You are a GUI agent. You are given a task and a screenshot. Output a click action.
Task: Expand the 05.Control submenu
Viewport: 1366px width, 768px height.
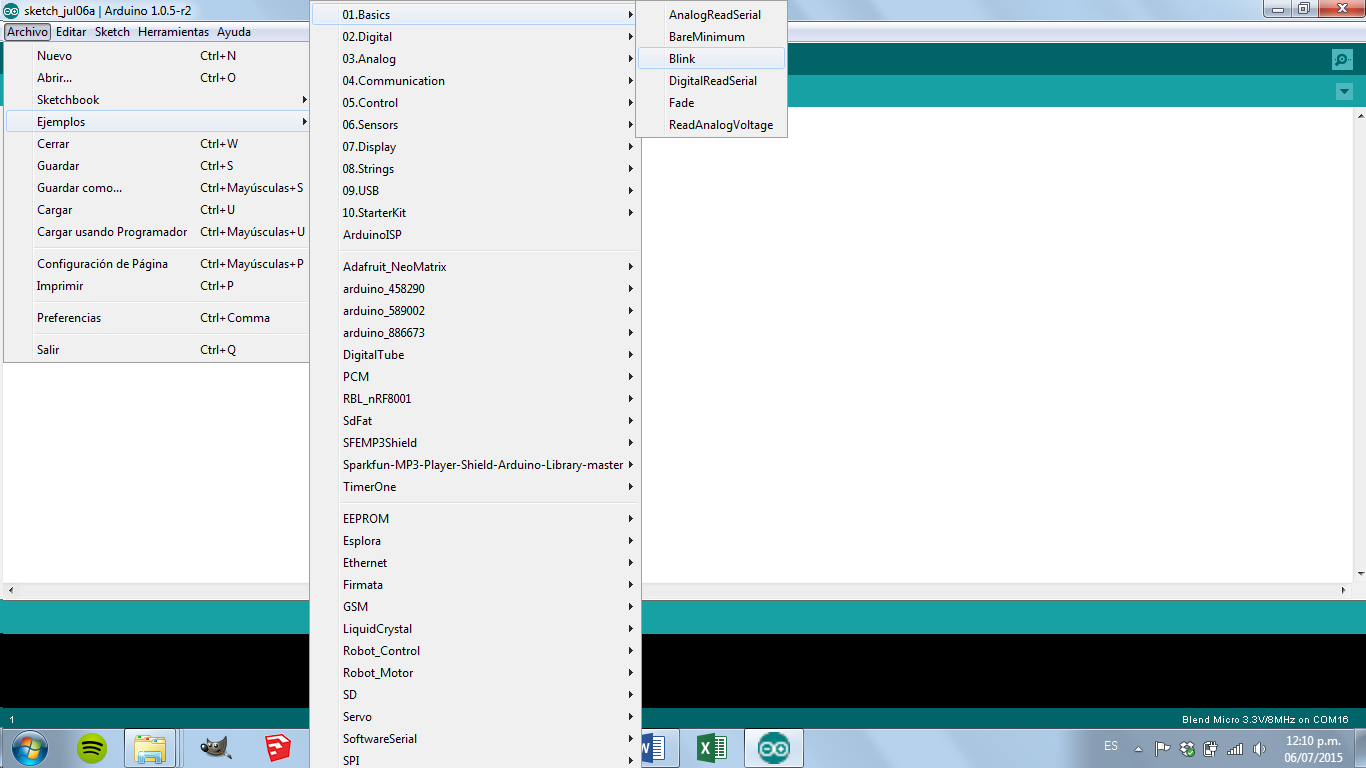pos(475,103)
